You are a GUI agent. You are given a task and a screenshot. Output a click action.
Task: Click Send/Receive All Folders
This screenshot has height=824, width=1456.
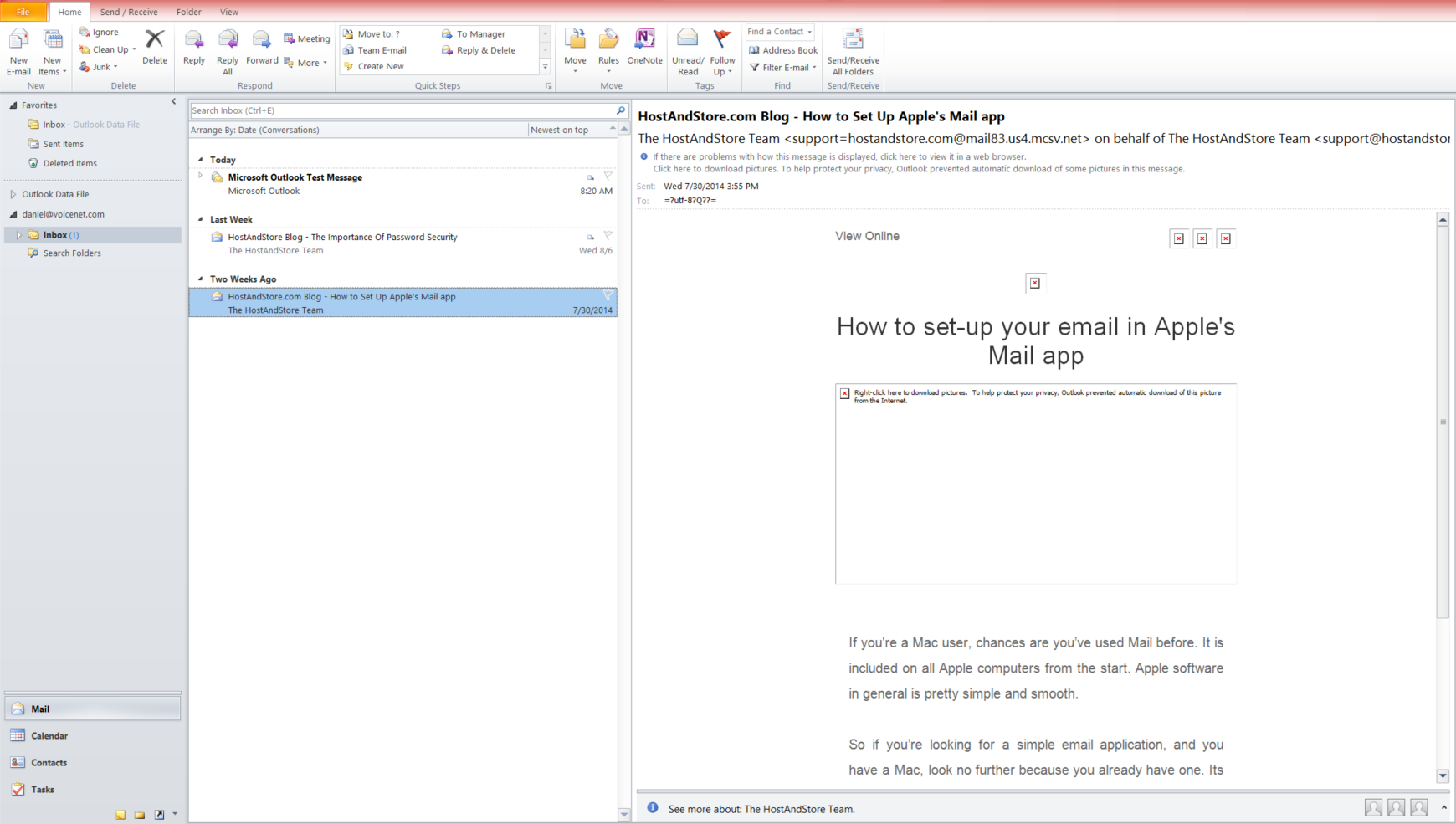(853, 52)
